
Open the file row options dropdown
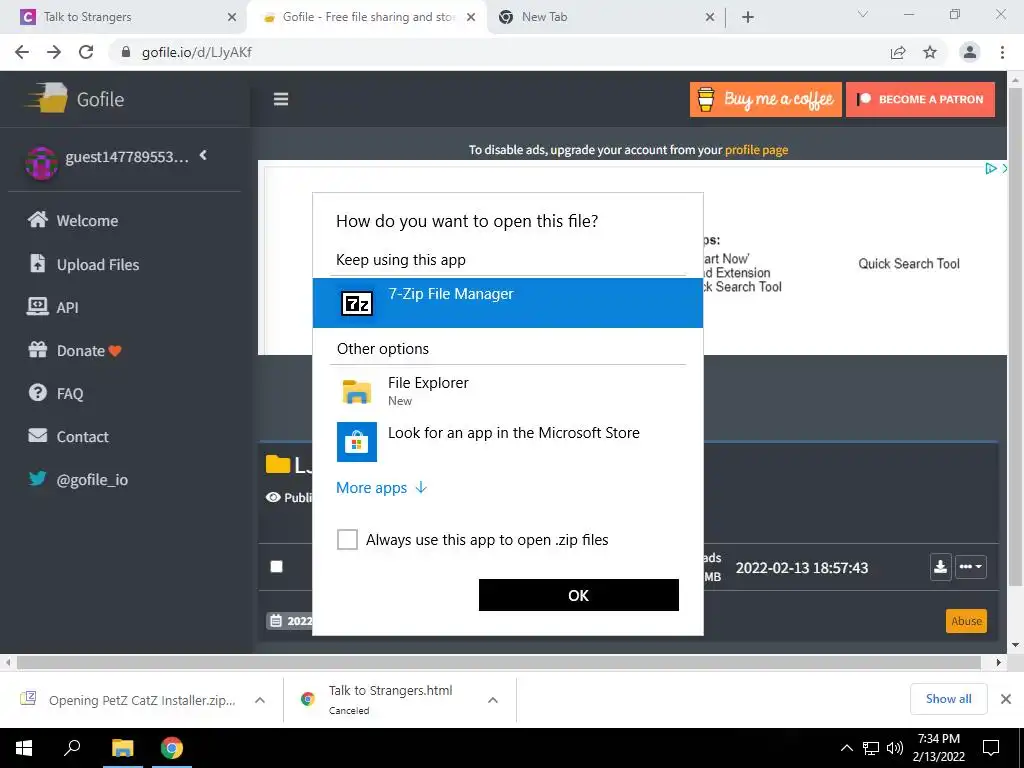(970, 566)
